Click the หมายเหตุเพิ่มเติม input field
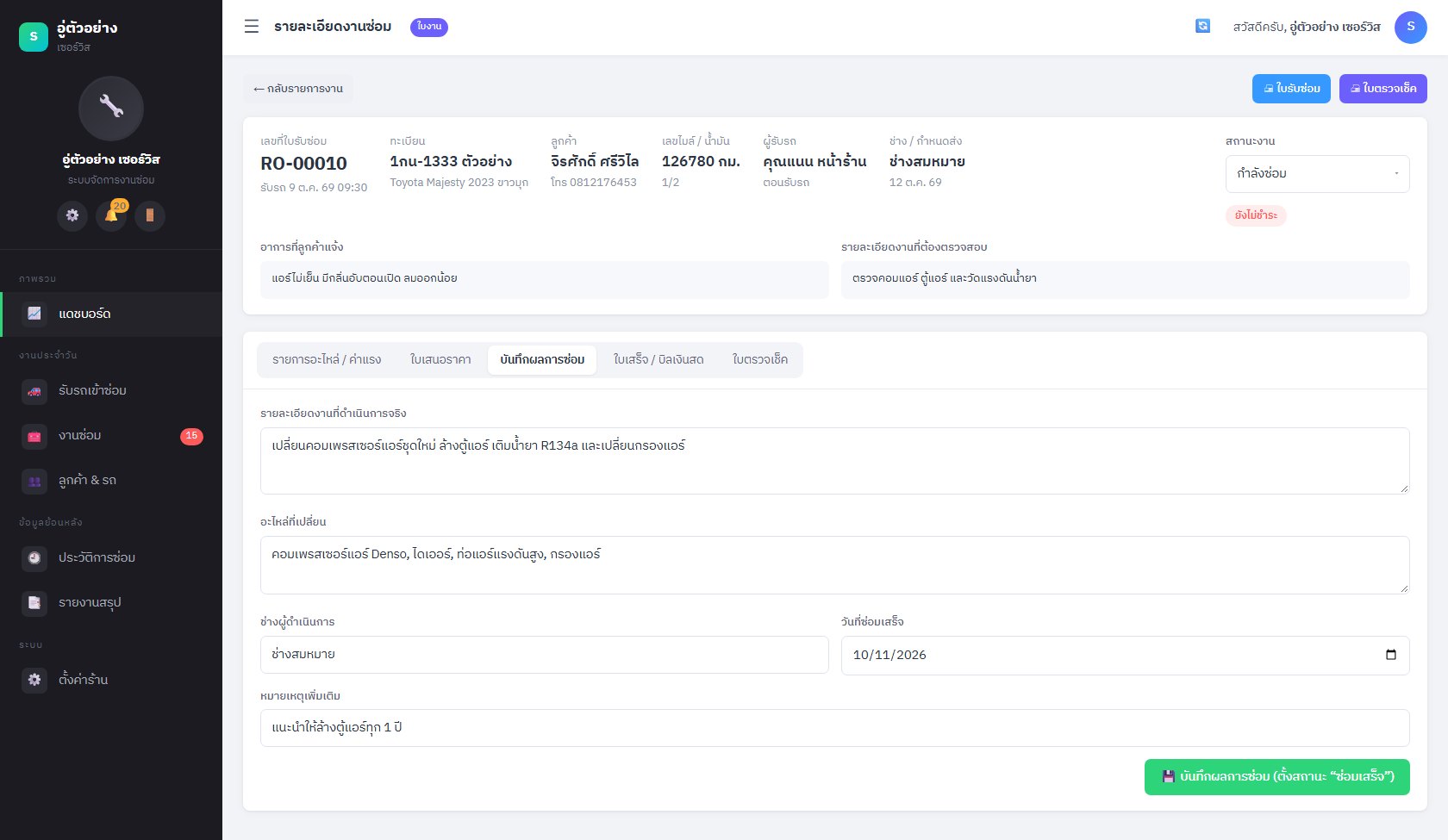 pos(834,728)
